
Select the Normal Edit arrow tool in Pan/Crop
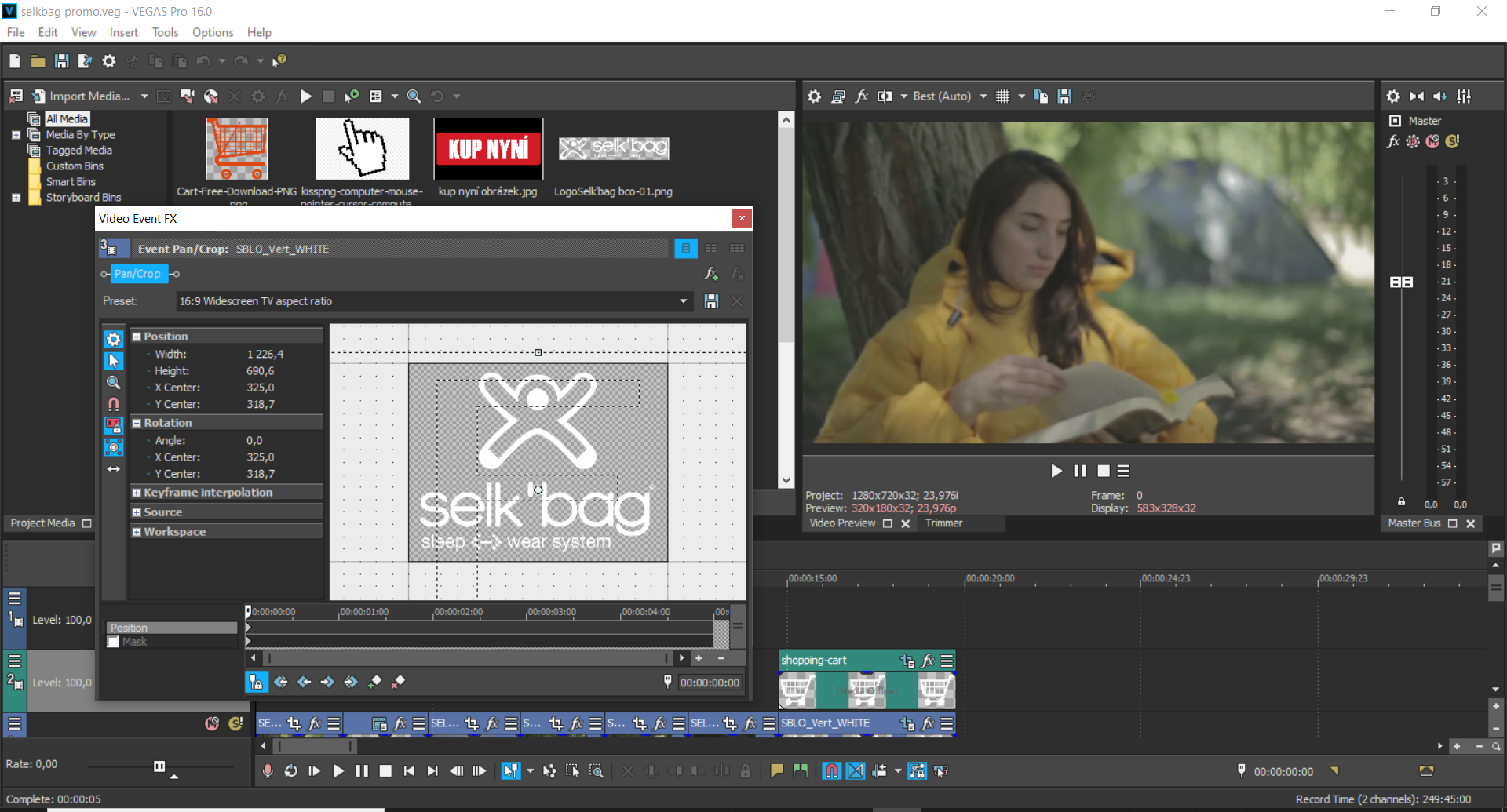(114, 361)
